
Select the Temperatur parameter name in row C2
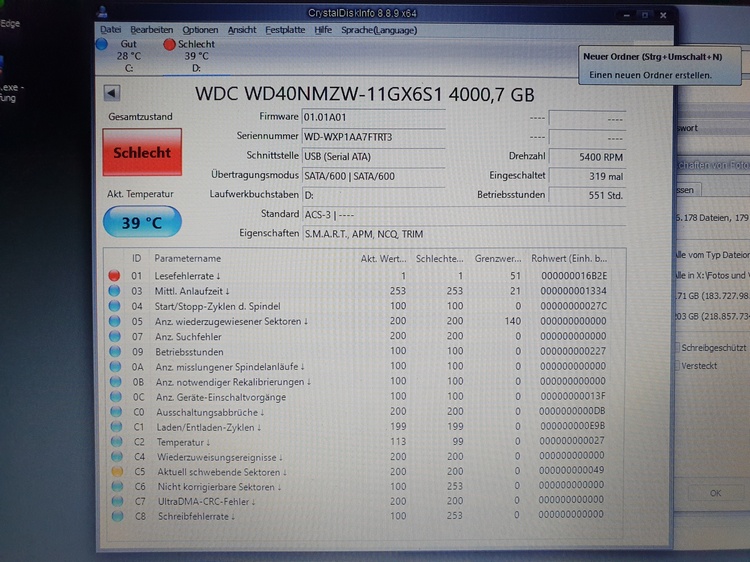pos(183,442)
